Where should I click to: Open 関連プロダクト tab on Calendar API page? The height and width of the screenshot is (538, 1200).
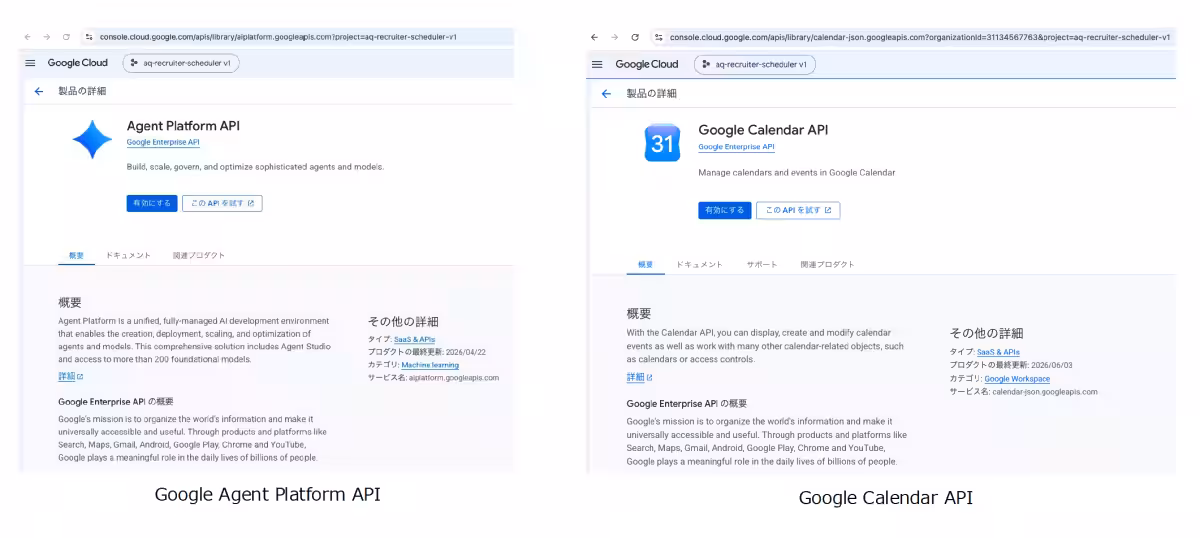[x=827, y=264]
